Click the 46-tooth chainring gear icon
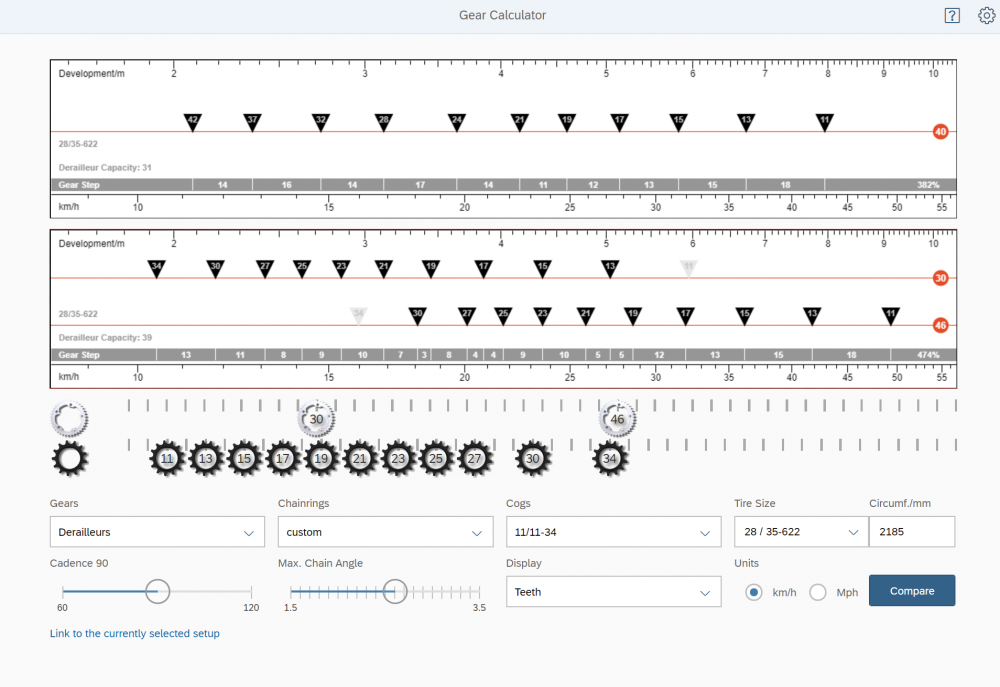The width and height of the screenshot is (1000, 687). (x=617, y=420)
